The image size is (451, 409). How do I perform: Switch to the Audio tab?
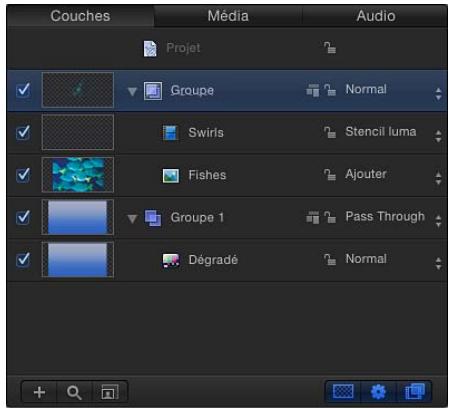(x=376, y=16)
